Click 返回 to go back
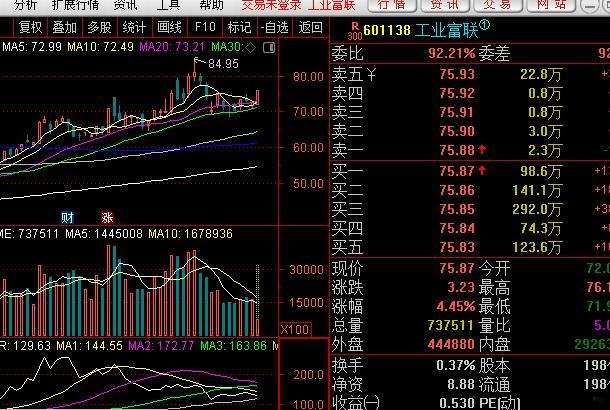 tap(310, 28)
